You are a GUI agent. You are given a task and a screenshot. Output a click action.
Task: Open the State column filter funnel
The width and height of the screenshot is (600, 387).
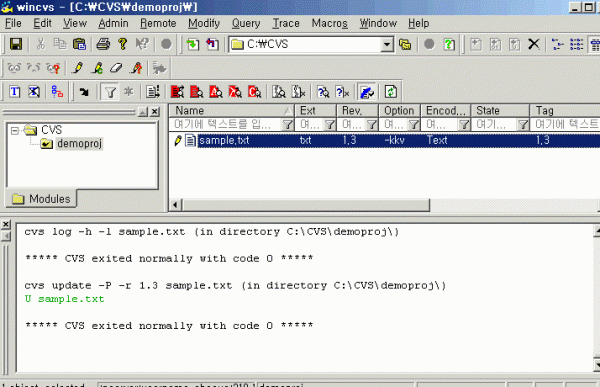(x=523, y=124)
